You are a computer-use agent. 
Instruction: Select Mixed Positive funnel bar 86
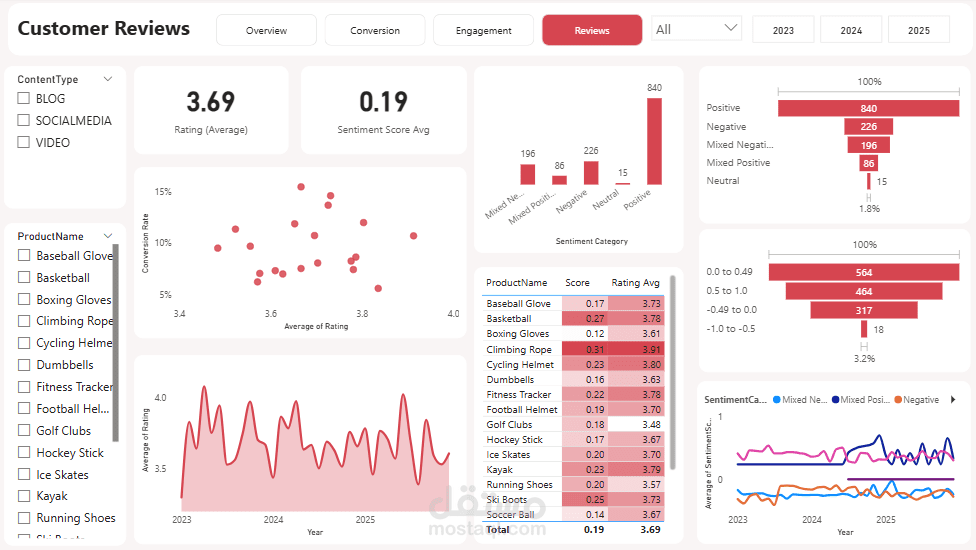868,163
